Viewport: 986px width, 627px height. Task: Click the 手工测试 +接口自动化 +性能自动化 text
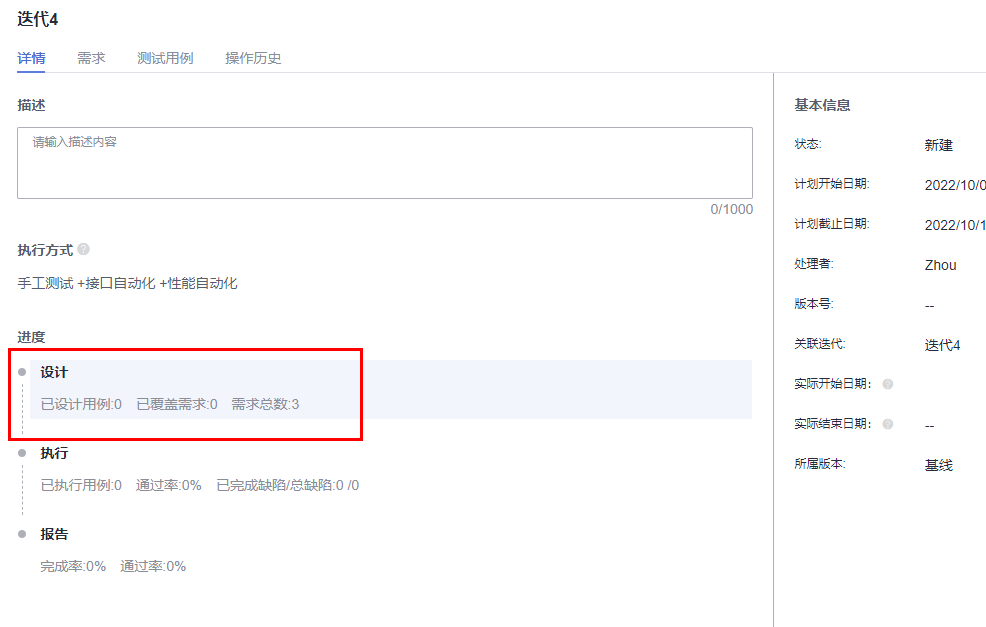tap(127, 284)
